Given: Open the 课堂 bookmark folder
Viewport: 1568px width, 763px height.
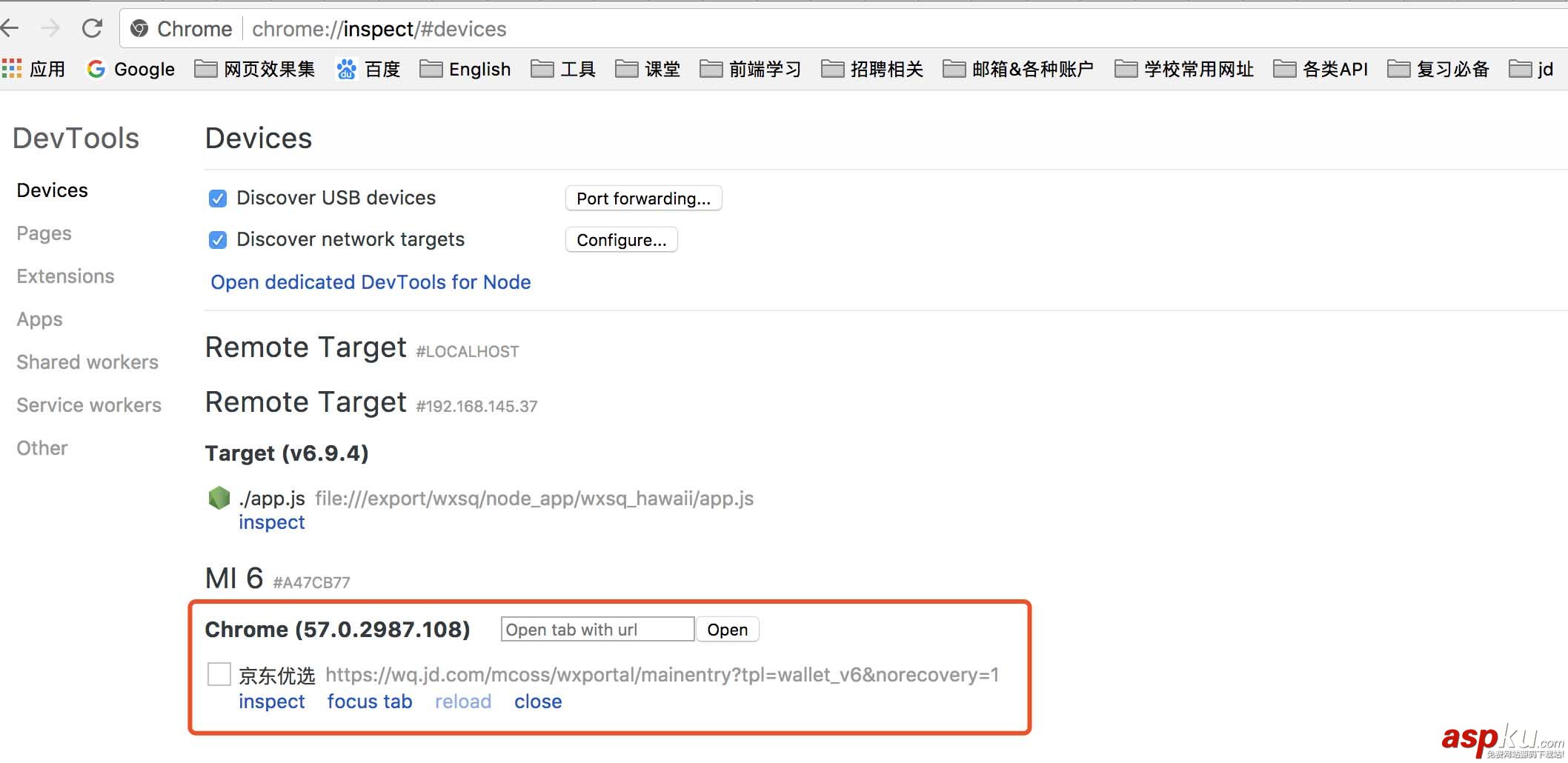Looking at the screenshot, I should (x=648, y=69).
